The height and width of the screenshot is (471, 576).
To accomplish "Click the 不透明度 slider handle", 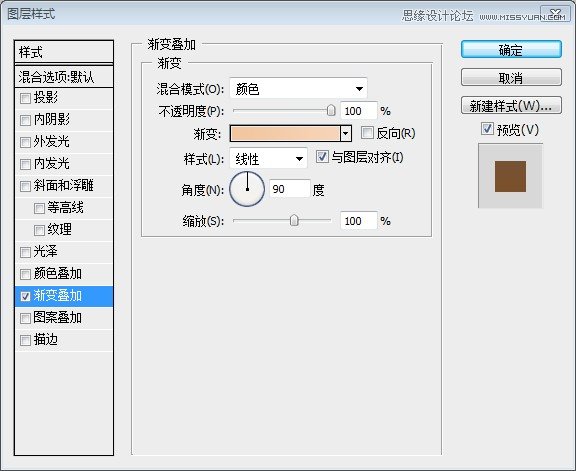I will (x=331, y=110).
